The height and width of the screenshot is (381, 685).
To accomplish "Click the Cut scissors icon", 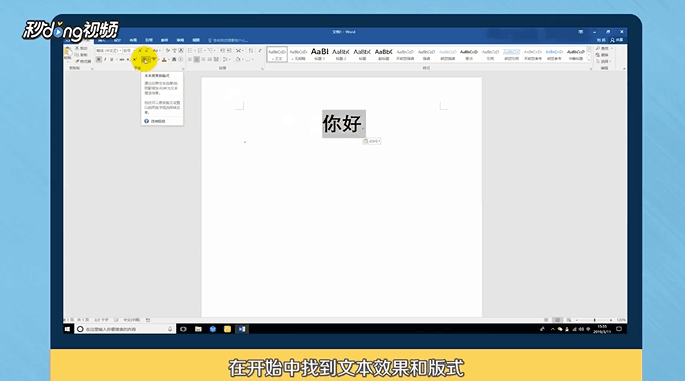I will pyautogui.click(x=77, y=48).
